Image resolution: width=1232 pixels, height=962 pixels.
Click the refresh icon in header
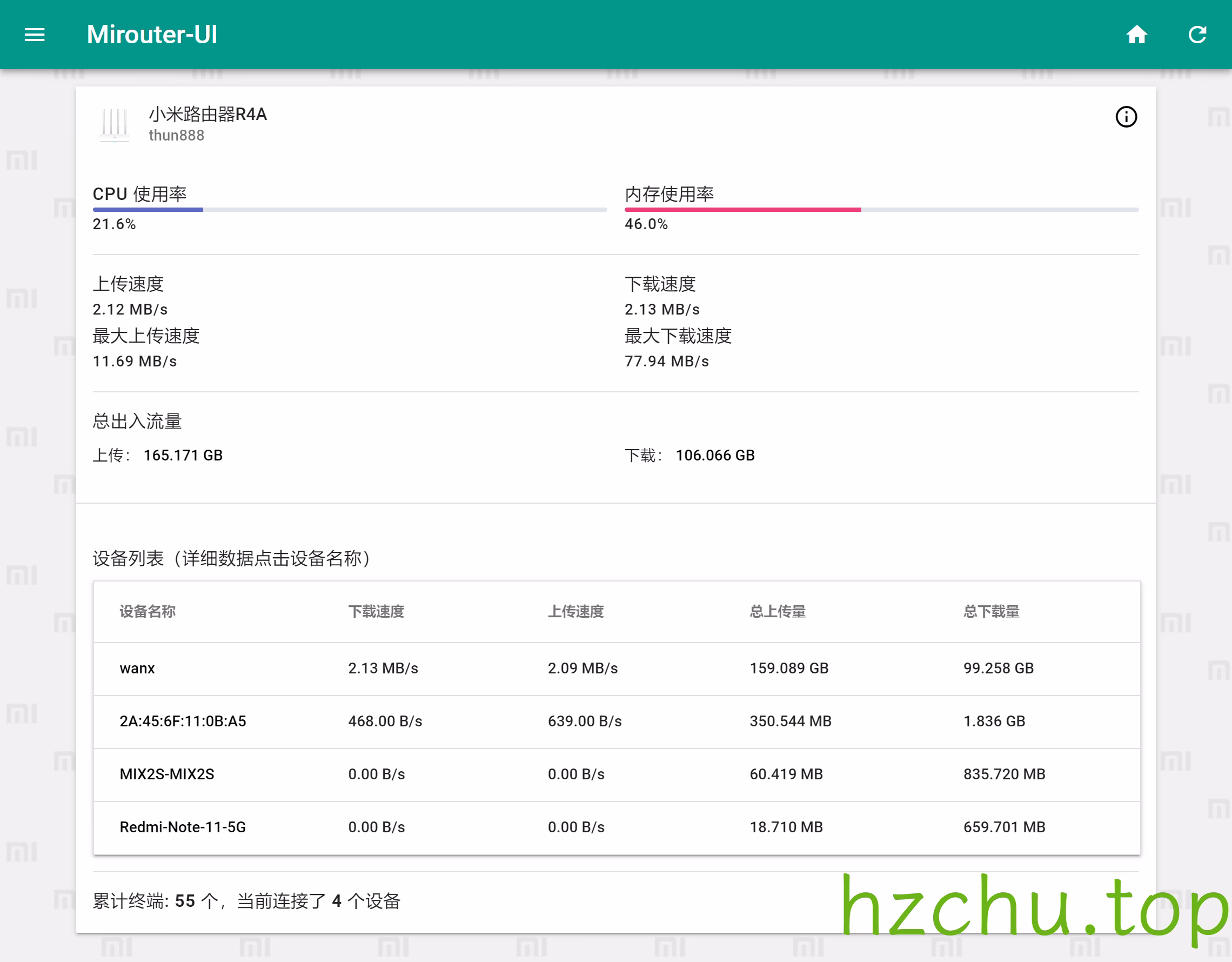point(1197,35)
